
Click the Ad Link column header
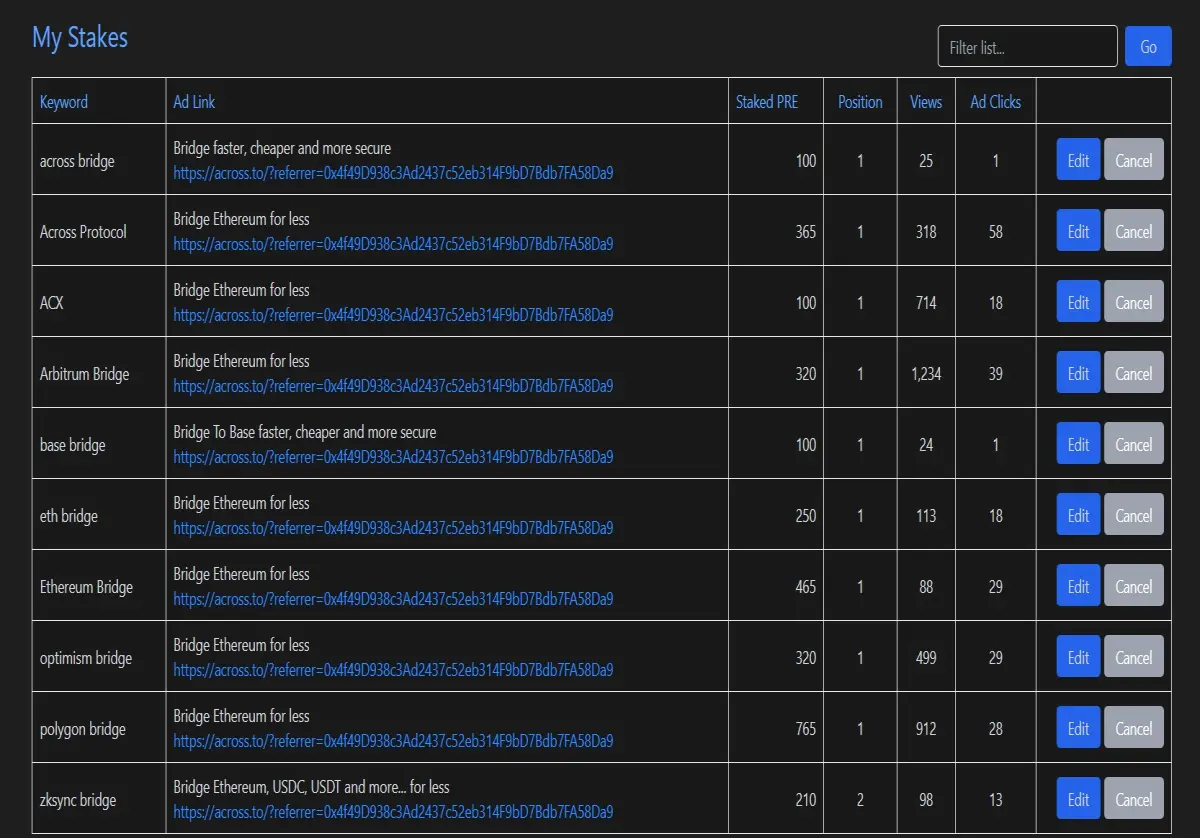coord(194,102)
